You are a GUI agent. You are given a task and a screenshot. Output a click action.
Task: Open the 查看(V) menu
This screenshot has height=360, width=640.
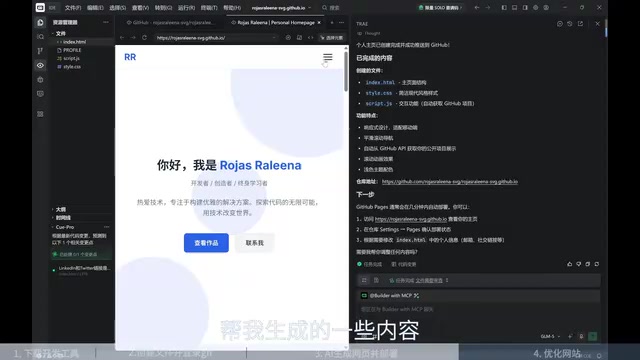coord(140,8)
